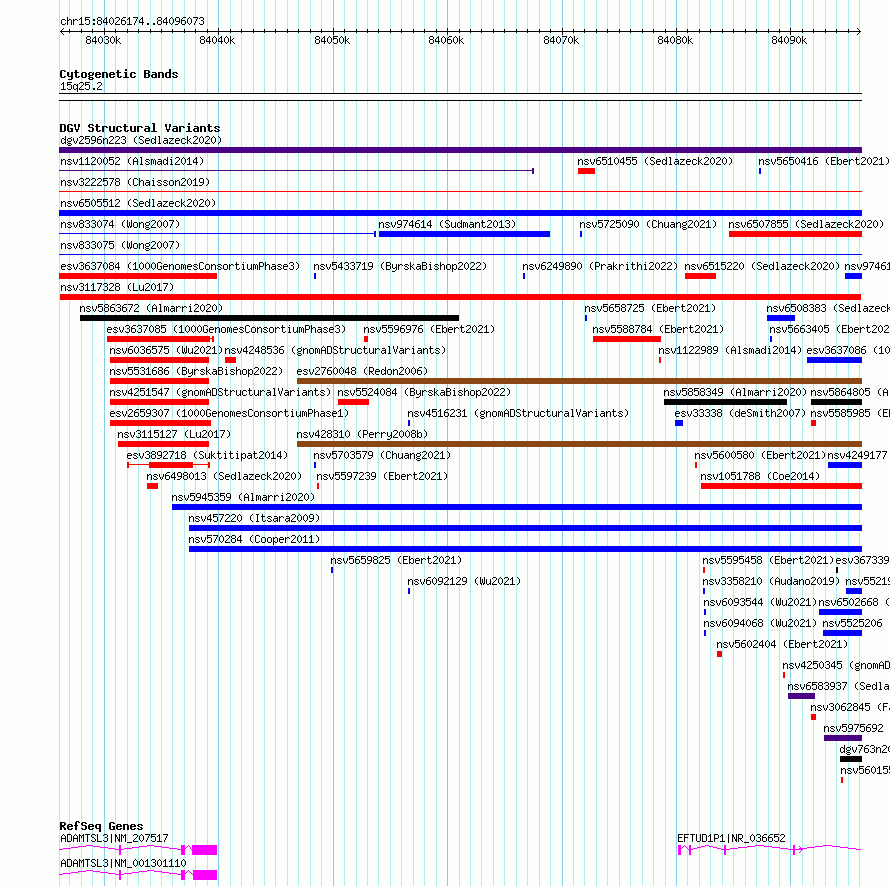Click the nsv1051788 (Coe2014) red bar
This screenshot has width=890, height=886.
coord(782,486)
